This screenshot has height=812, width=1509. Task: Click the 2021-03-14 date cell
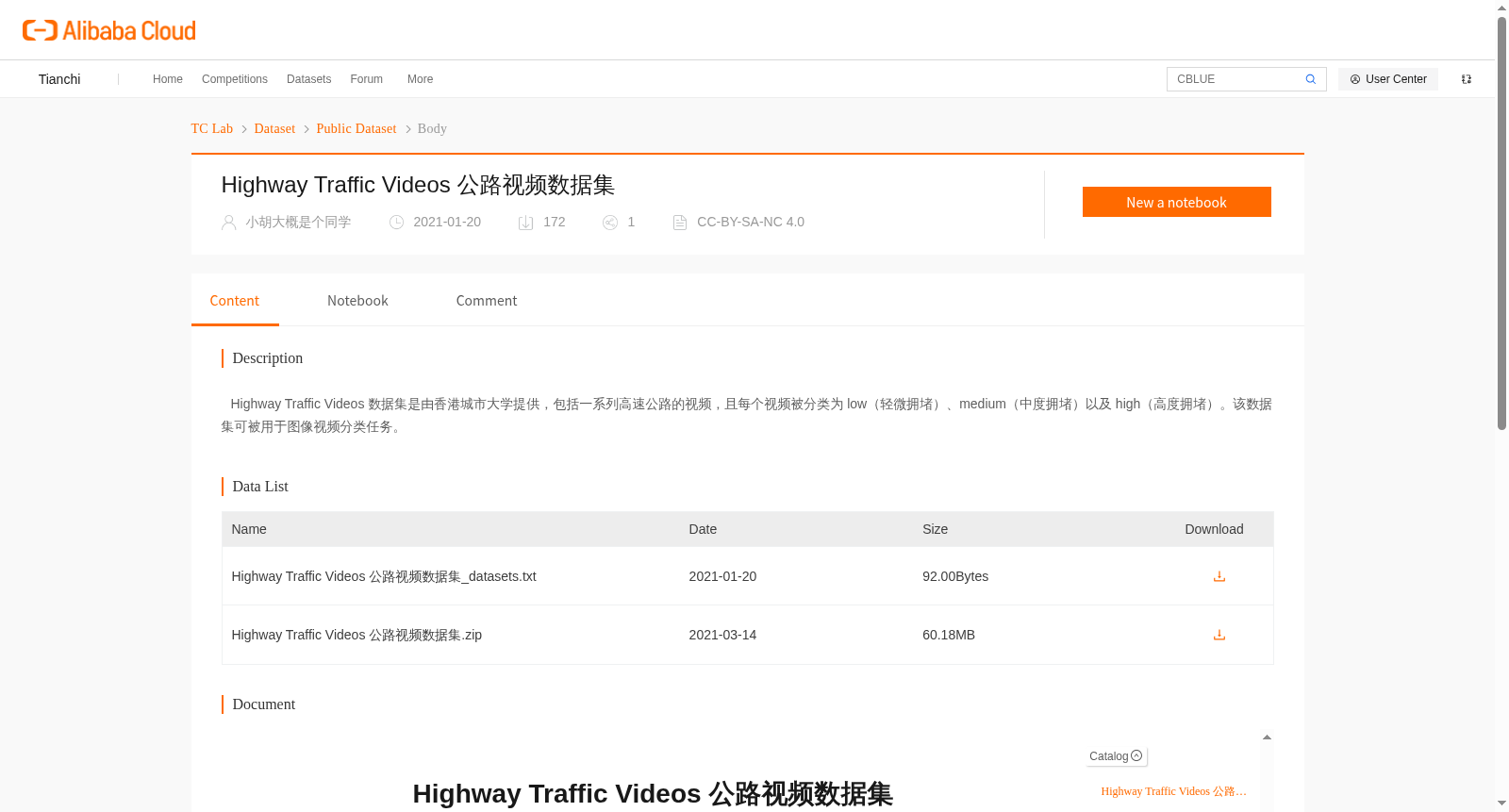coord(722,635)
